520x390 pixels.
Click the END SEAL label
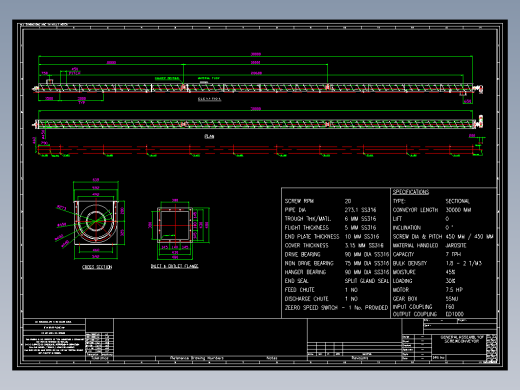296,281
